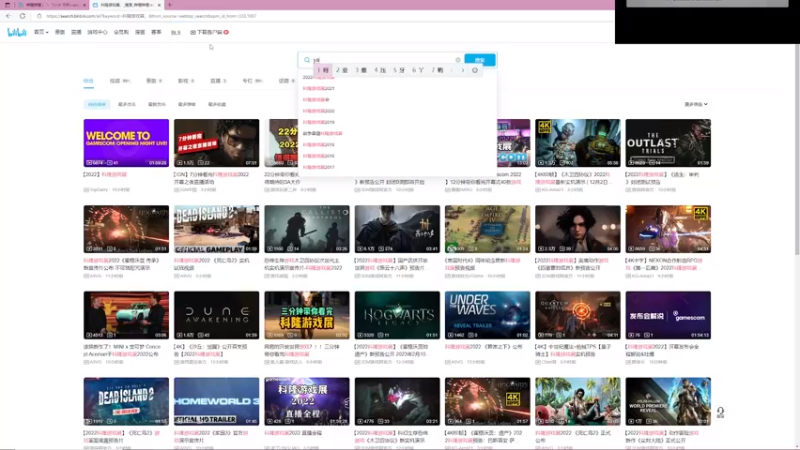Viewport: 800px width, 450px height.
Task: Expand the more filters dropdown at right
Action: tap(696, 104)
